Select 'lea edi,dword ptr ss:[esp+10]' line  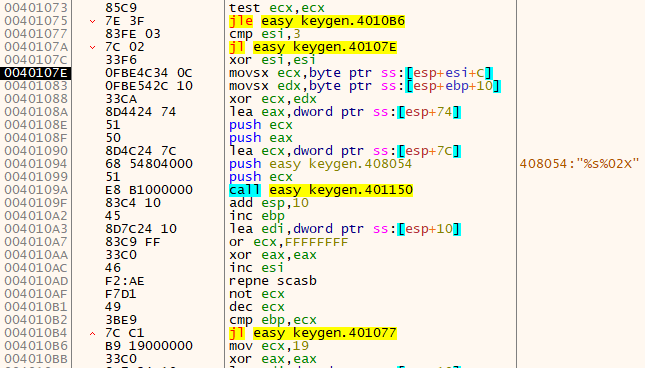pyautogui.click(x=345, y=229)
